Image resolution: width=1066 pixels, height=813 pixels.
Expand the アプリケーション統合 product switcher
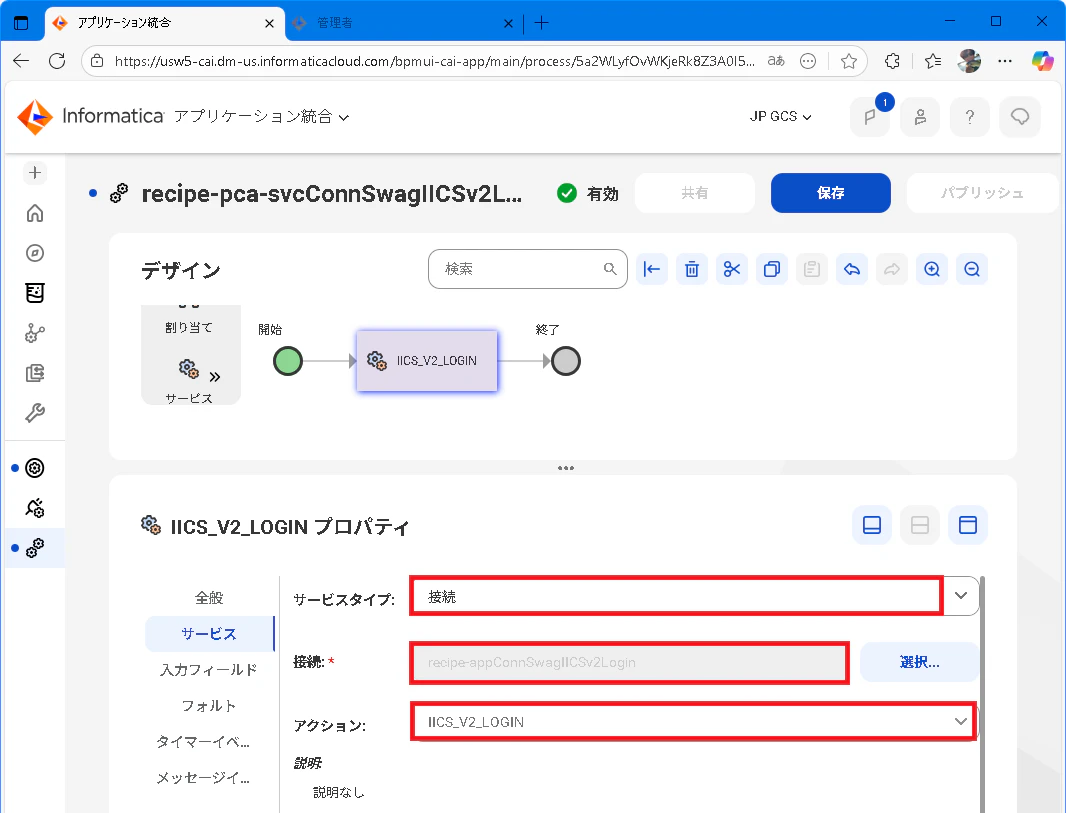262,117
